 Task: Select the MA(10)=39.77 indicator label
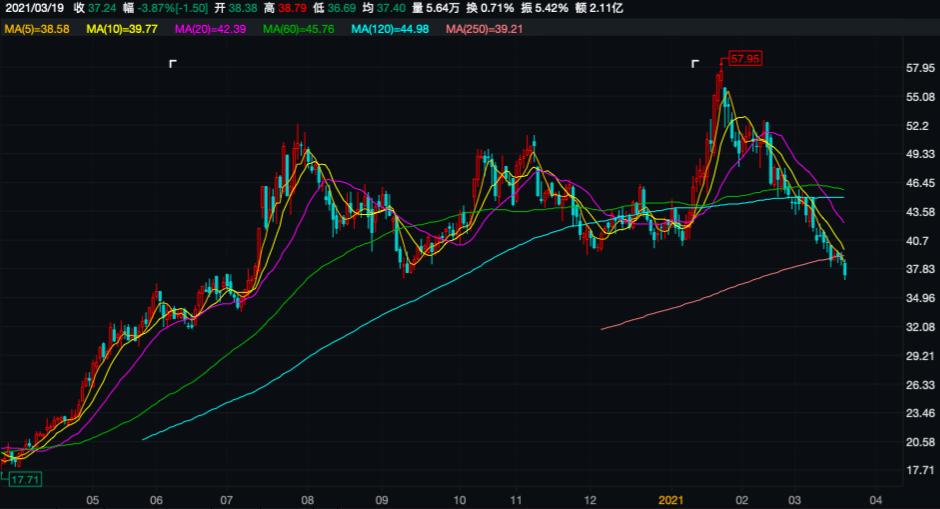tap(122, 29)
